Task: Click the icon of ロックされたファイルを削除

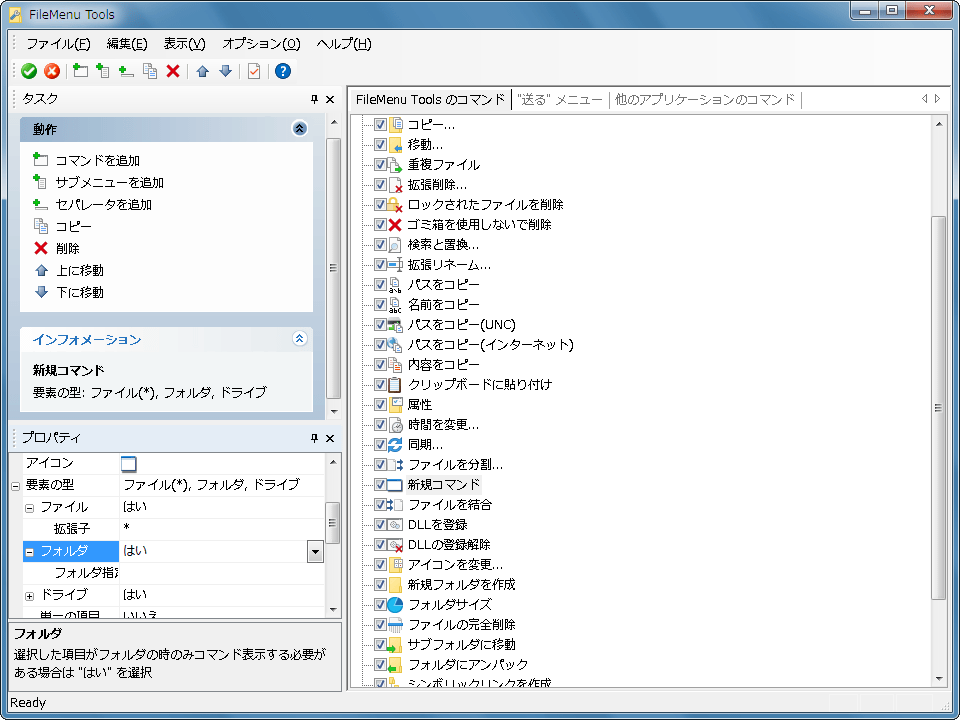Action: [396, 204]
